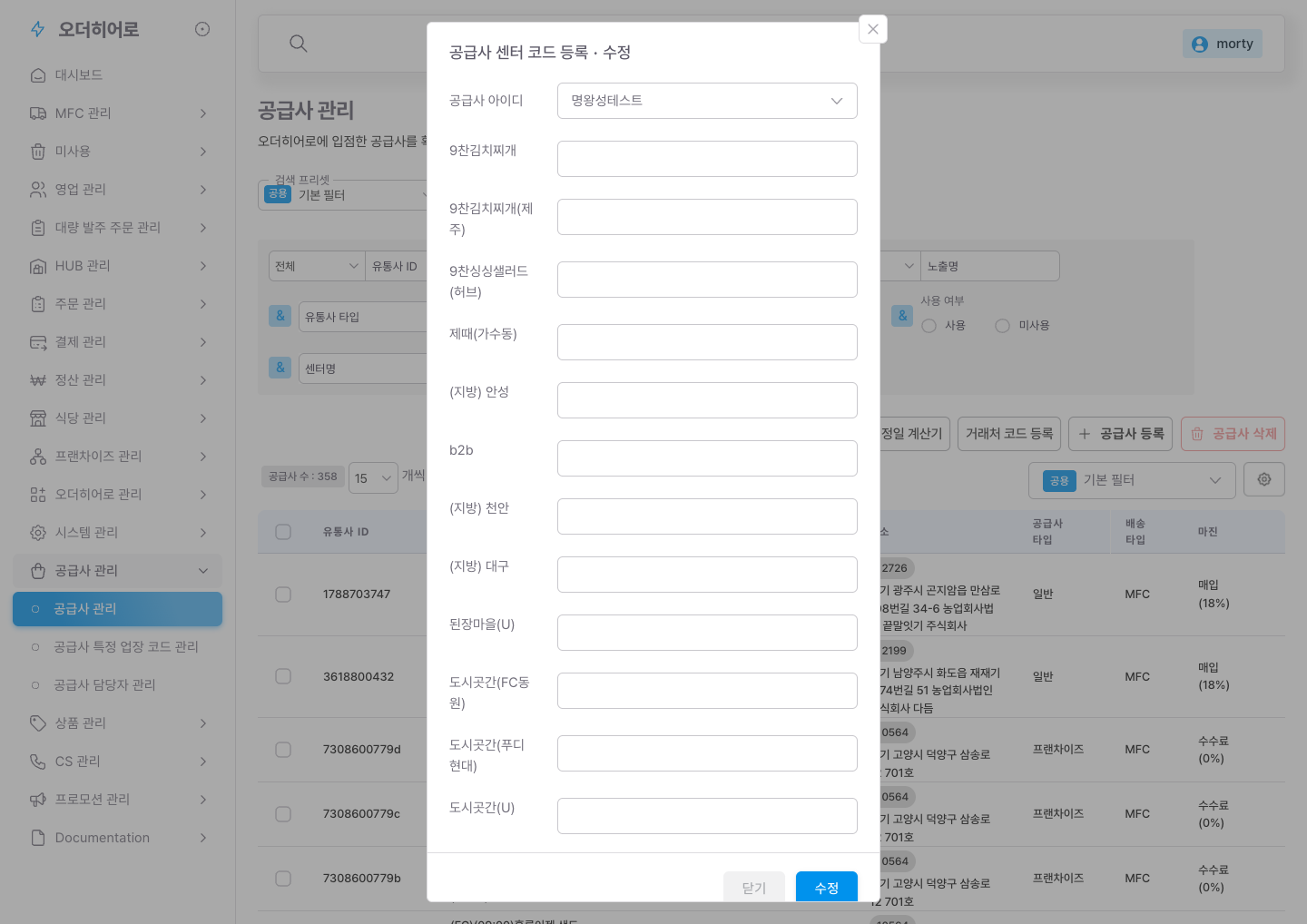Click the (지방) 천안 input field
Image resolution: width=1307 pixels, height=924 pixels.
click(707, 516)
